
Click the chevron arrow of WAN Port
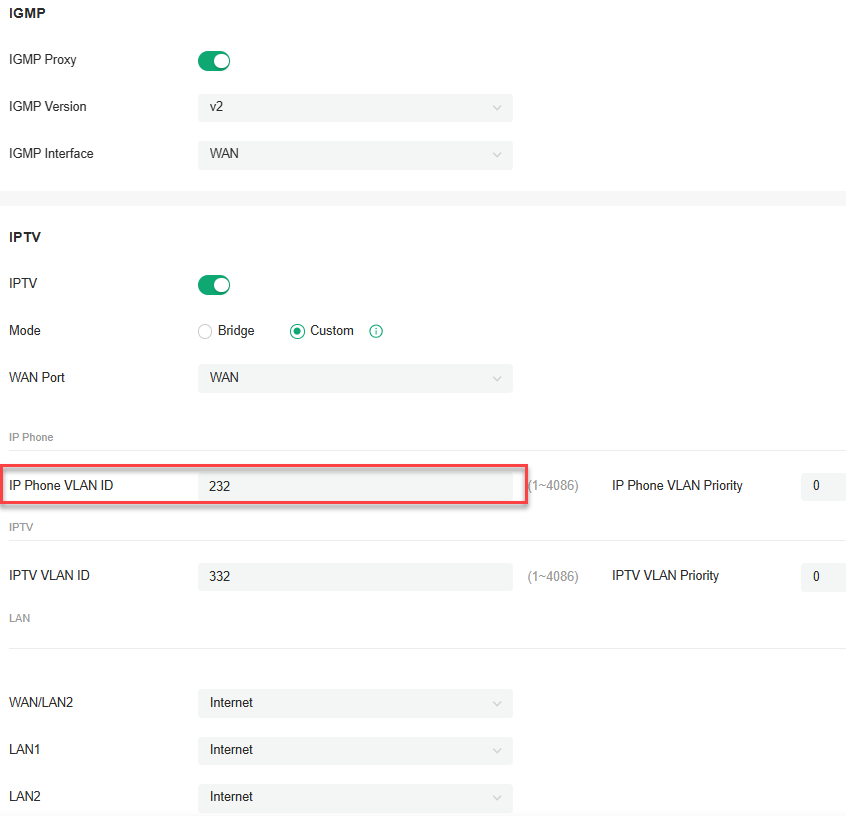point(497,379)
